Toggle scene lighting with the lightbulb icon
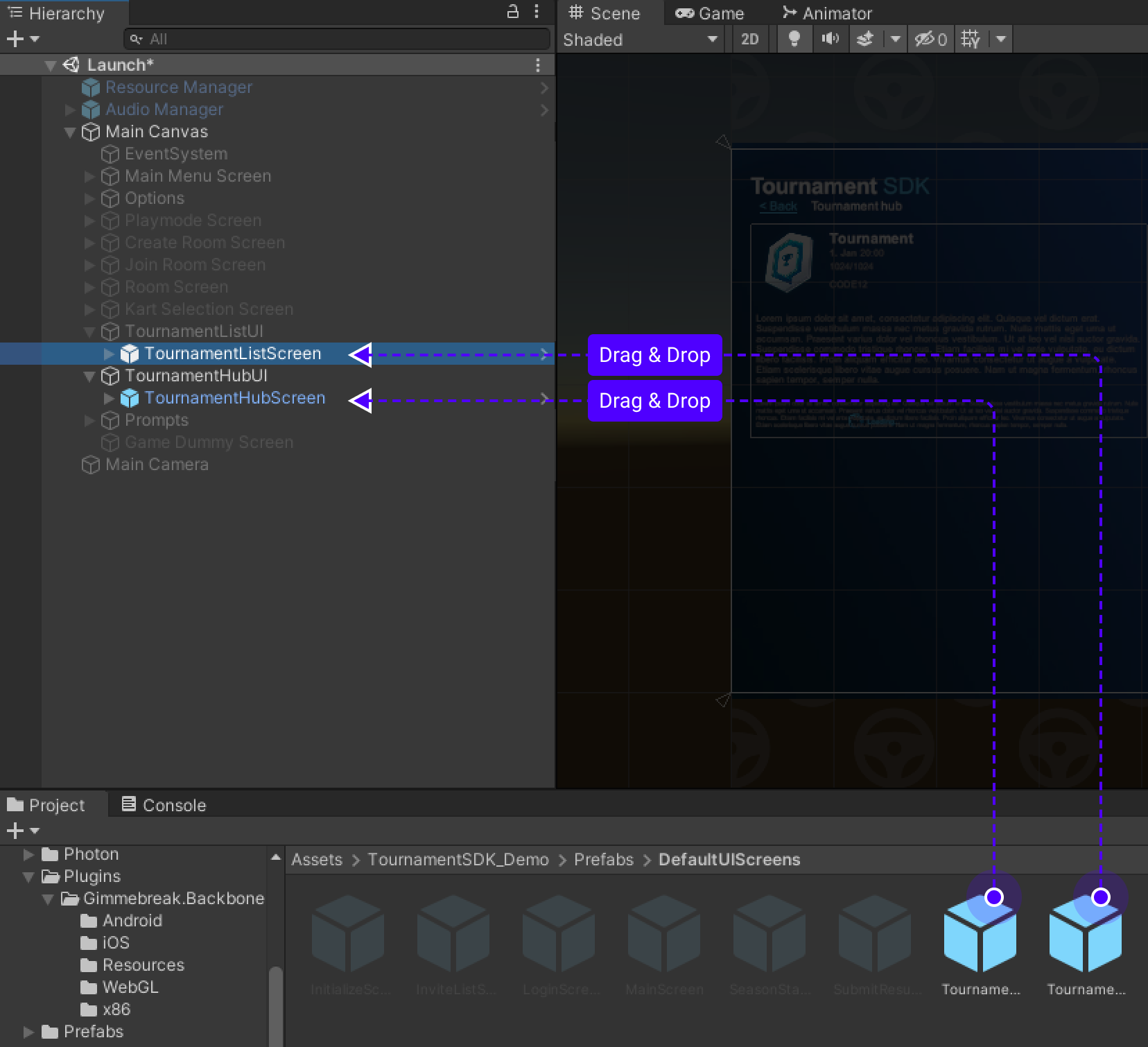The image size is (1148, 1047). [x=794, y=40]
